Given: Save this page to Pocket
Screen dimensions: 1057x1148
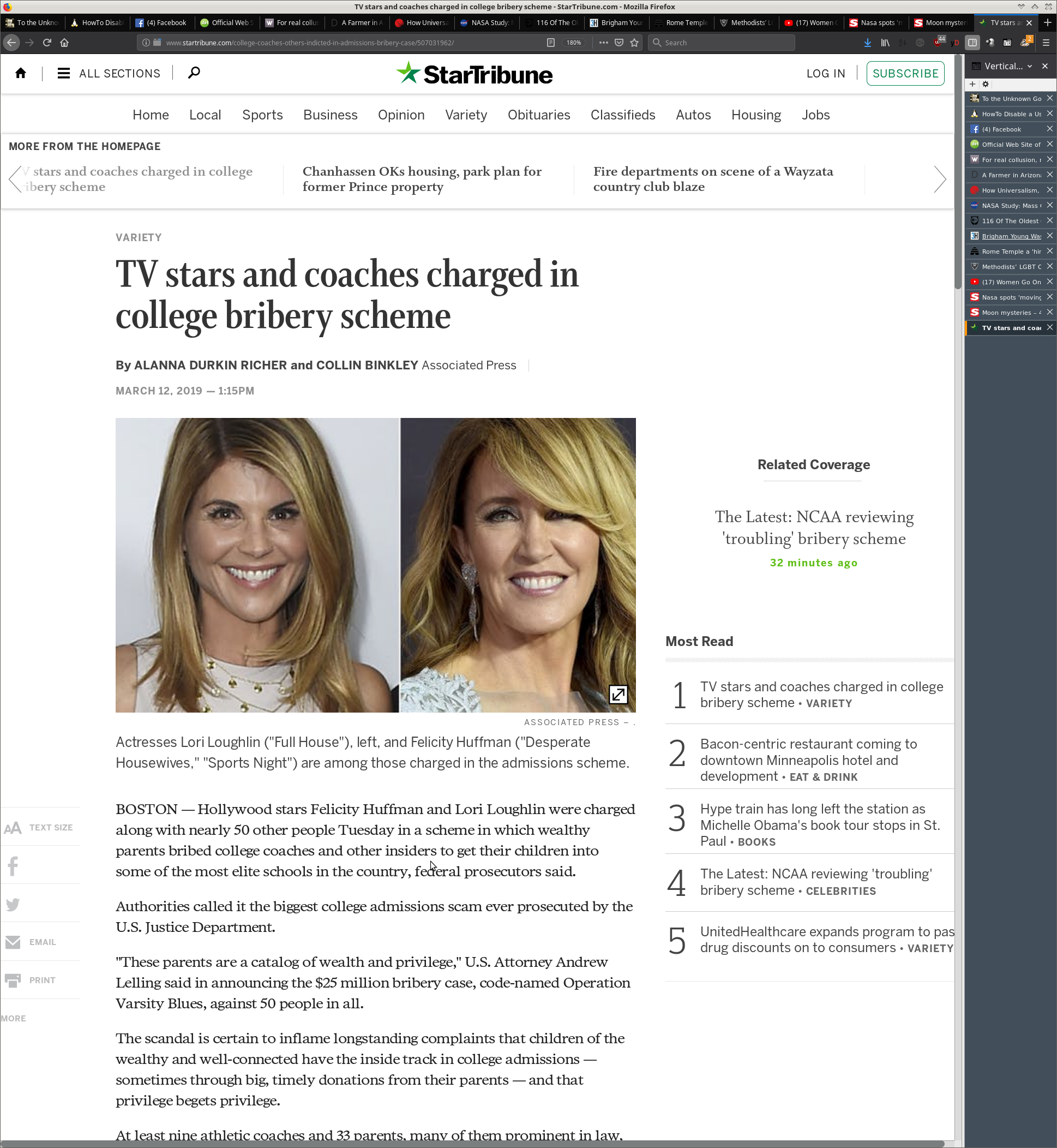Looking at the screenshot, I should pyautogui.click(x=619, y=43).
